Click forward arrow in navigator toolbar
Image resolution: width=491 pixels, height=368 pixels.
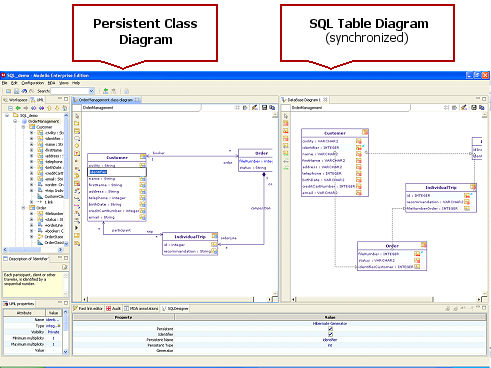click(26, 108)
